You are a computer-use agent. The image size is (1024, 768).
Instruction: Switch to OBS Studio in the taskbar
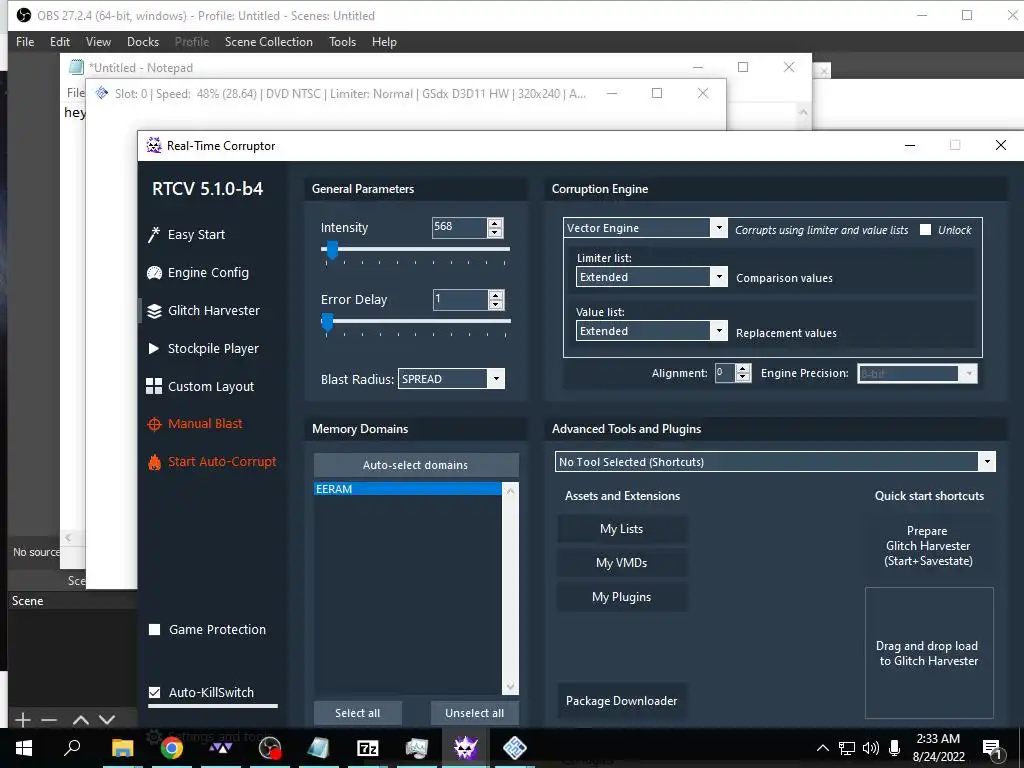(269, 748)
